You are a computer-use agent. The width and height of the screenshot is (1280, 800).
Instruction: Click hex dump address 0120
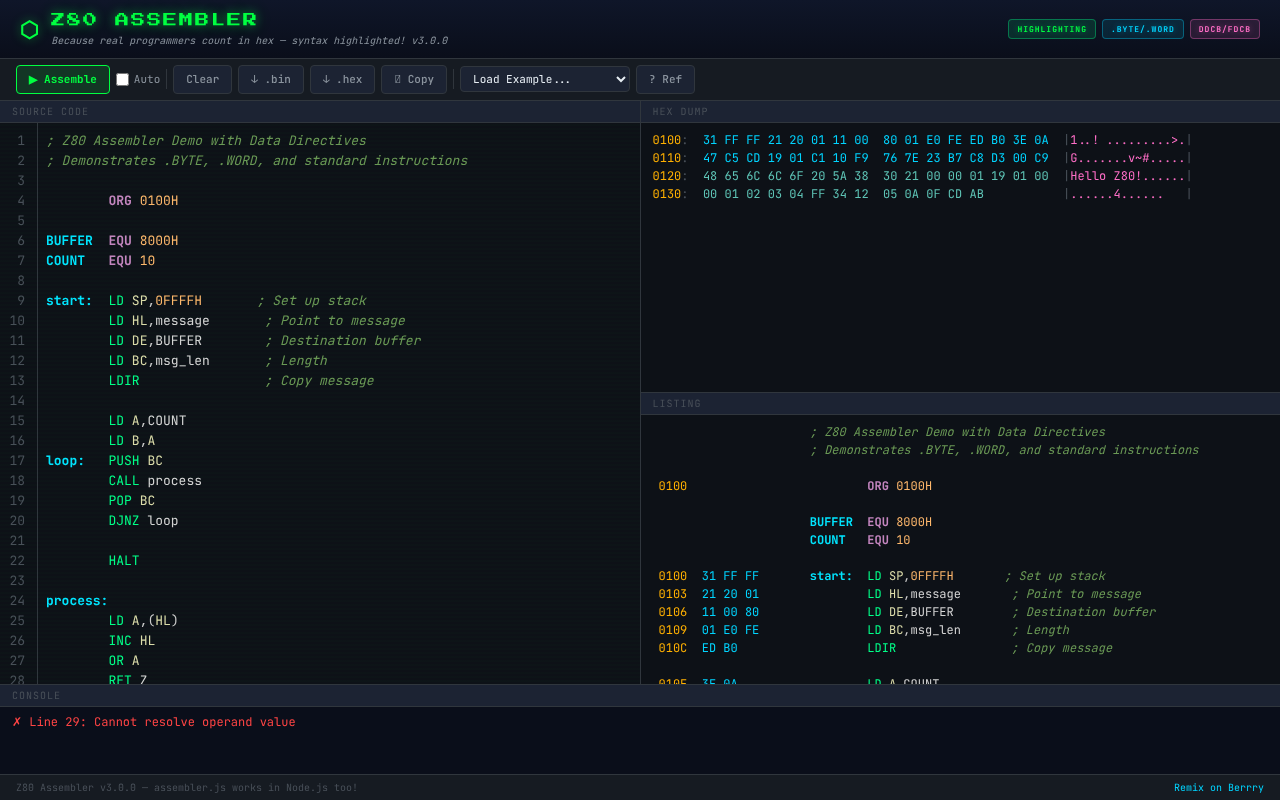click(x=667, y=176)
